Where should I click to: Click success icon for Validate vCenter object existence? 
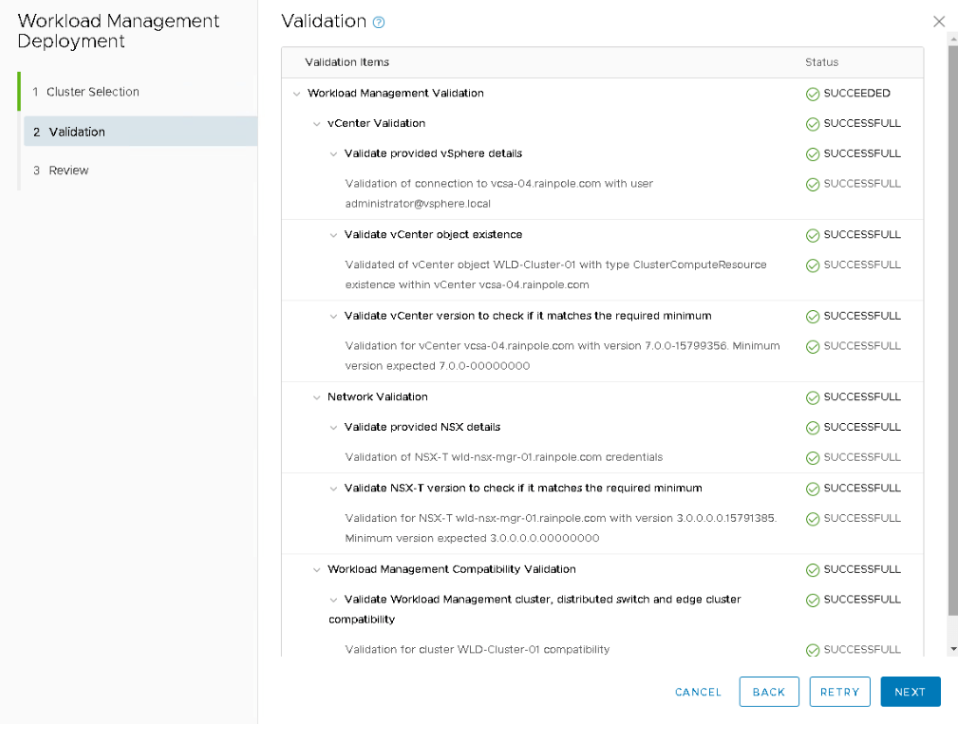tap(812, 236)
